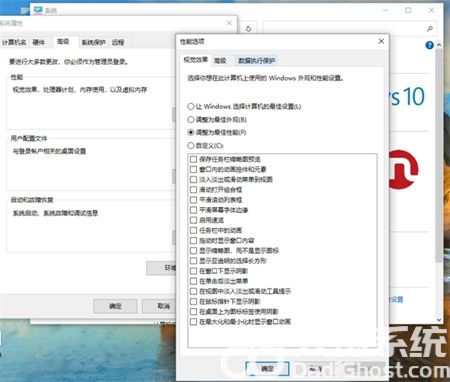Image resolution: width=450 pixels, height=382 pixels.
Task: Check 在鼠标指针下显示阴影
Action: click(x=193, y=301)
